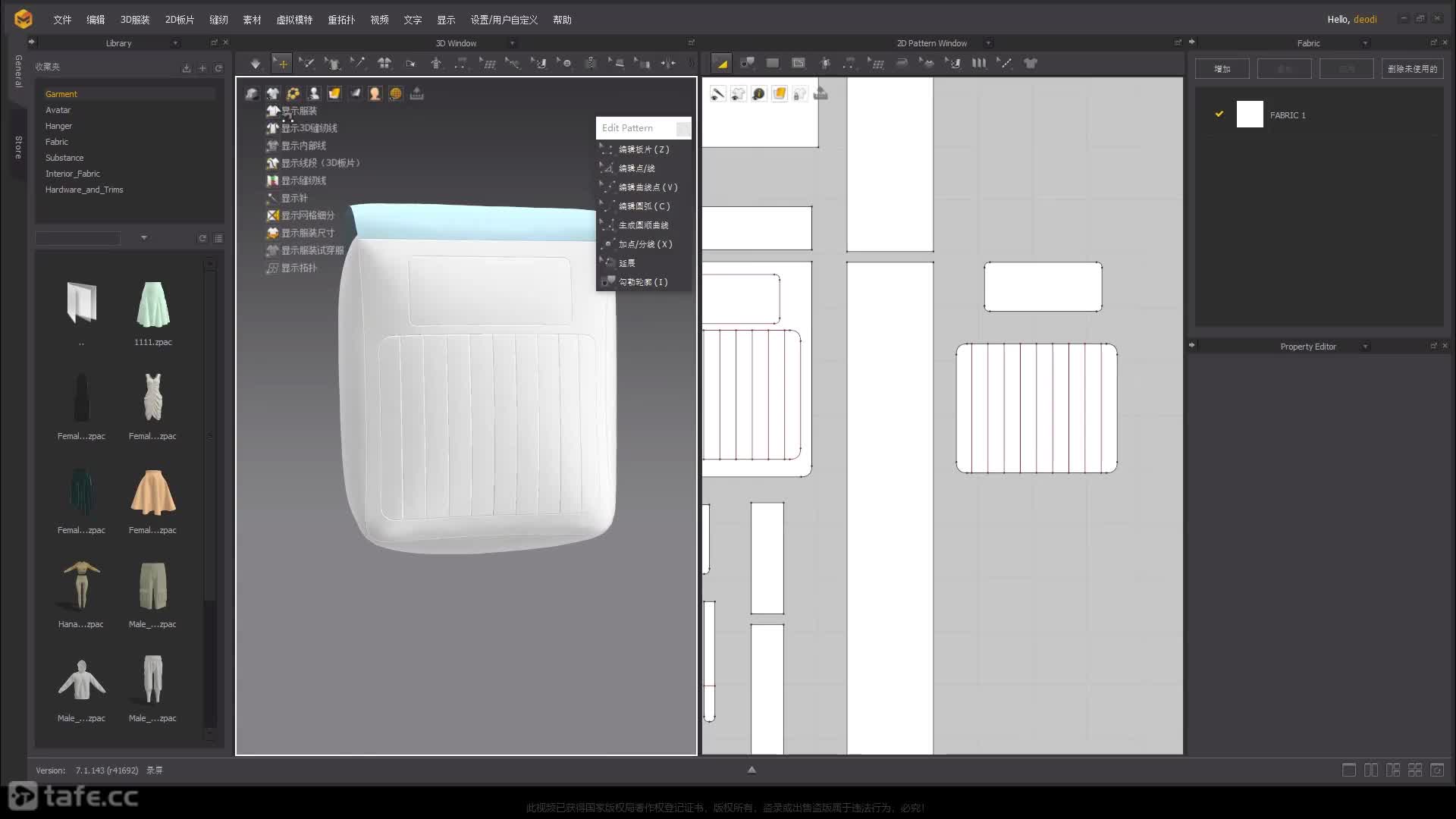Viewport: 1456px width, 819px height.
Task: Expand the bottom panel up-arrow
Action: (x=752, y=770)
